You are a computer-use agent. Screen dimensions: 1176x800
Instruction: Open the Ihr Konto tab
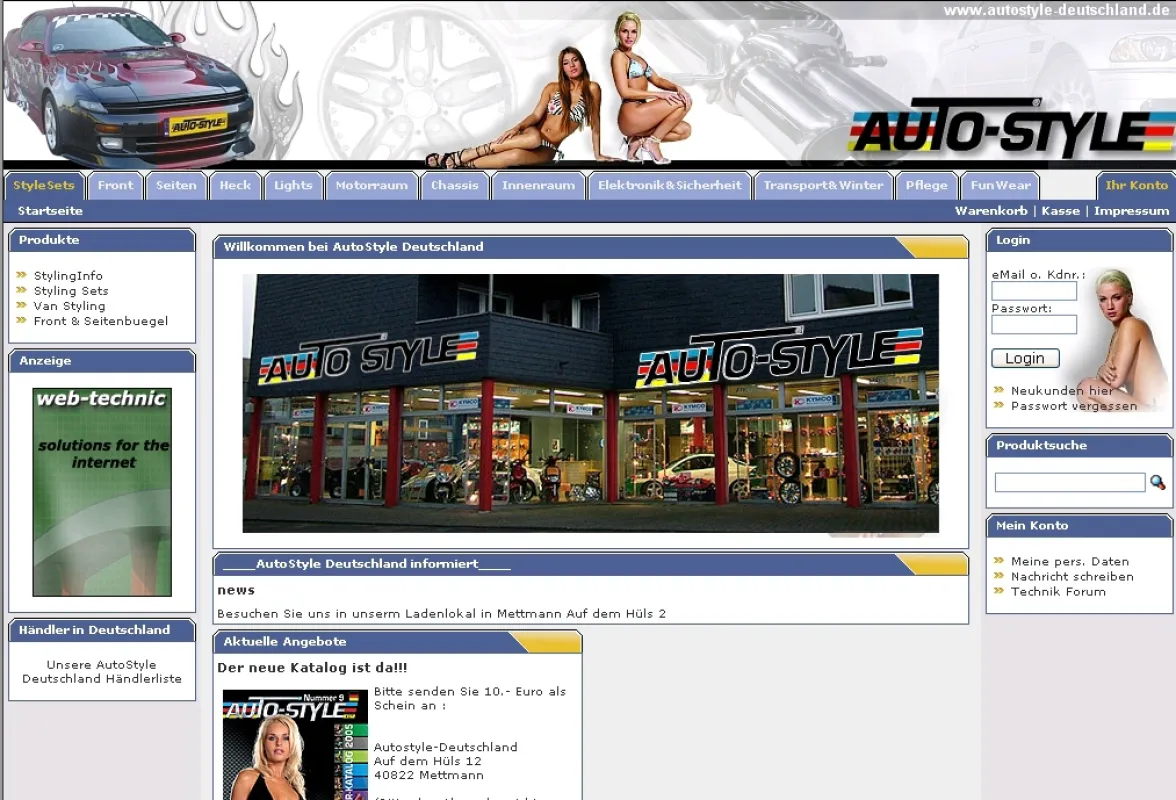tap(1137, 185)
